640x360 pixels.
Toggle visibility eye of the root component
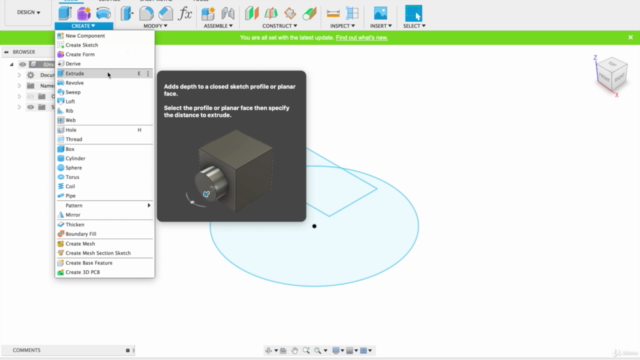(22, 64)
